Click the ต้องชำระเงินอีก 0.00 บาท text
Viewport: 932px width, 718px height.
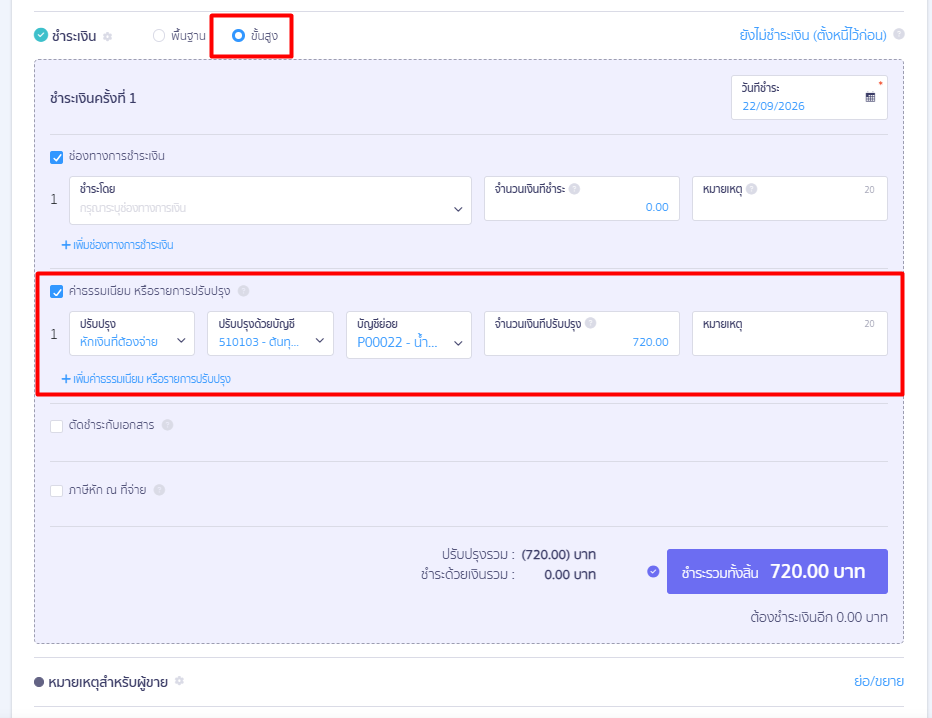(818, 617)
